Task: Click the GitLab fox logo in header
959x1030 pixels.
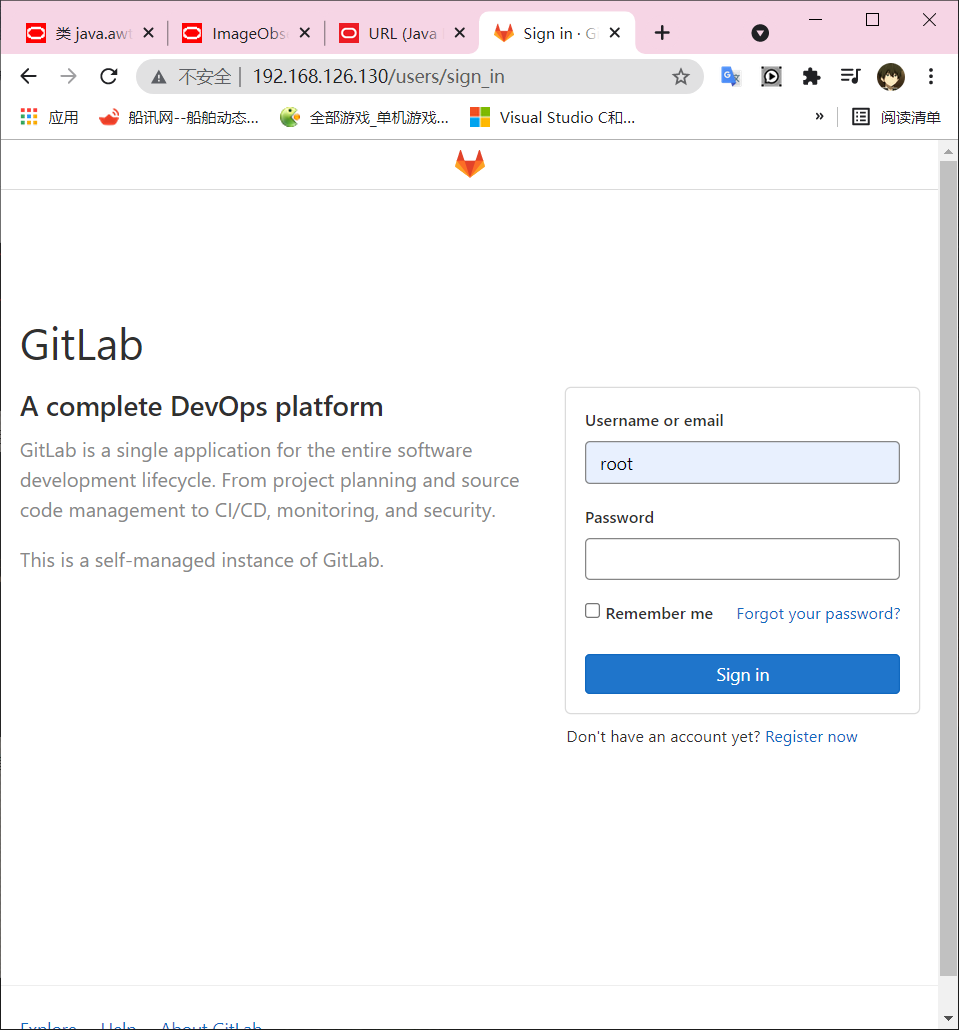Action: click(469, 164)
